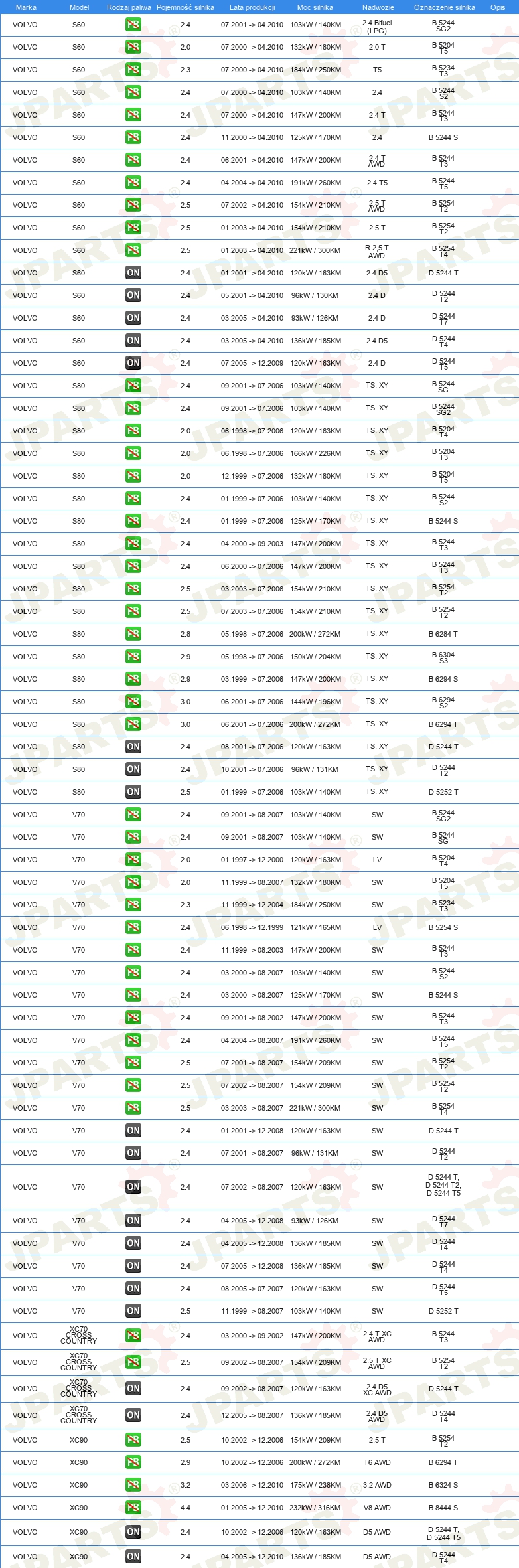Click the Moc silnika column header
Image resolution: width=519 pixels, height=1568 pixels.
(x=315, y=7)
